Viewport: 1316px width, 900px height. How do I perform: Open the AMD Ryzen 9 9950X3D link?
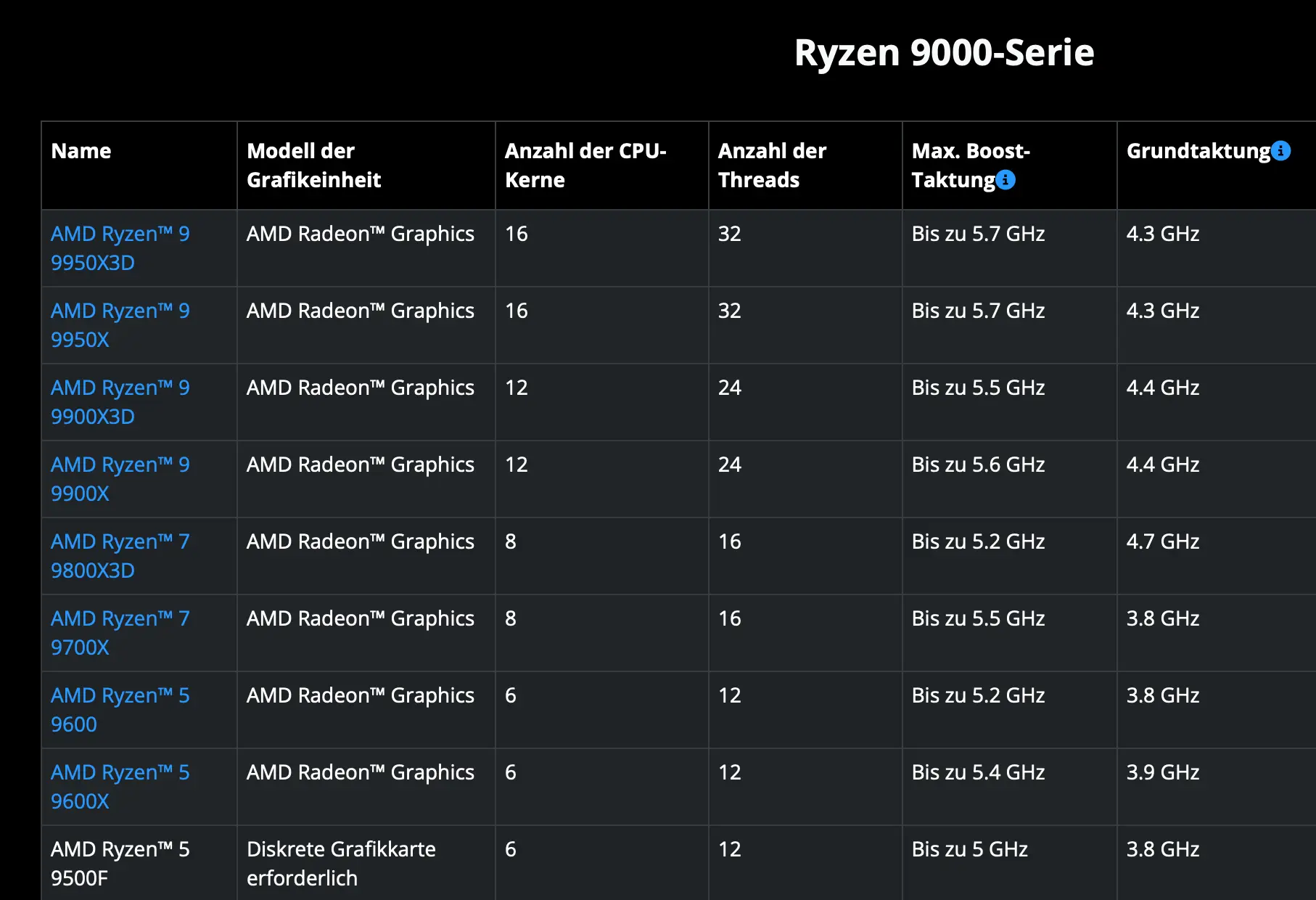pyautogui.click(x=120, y=247)
